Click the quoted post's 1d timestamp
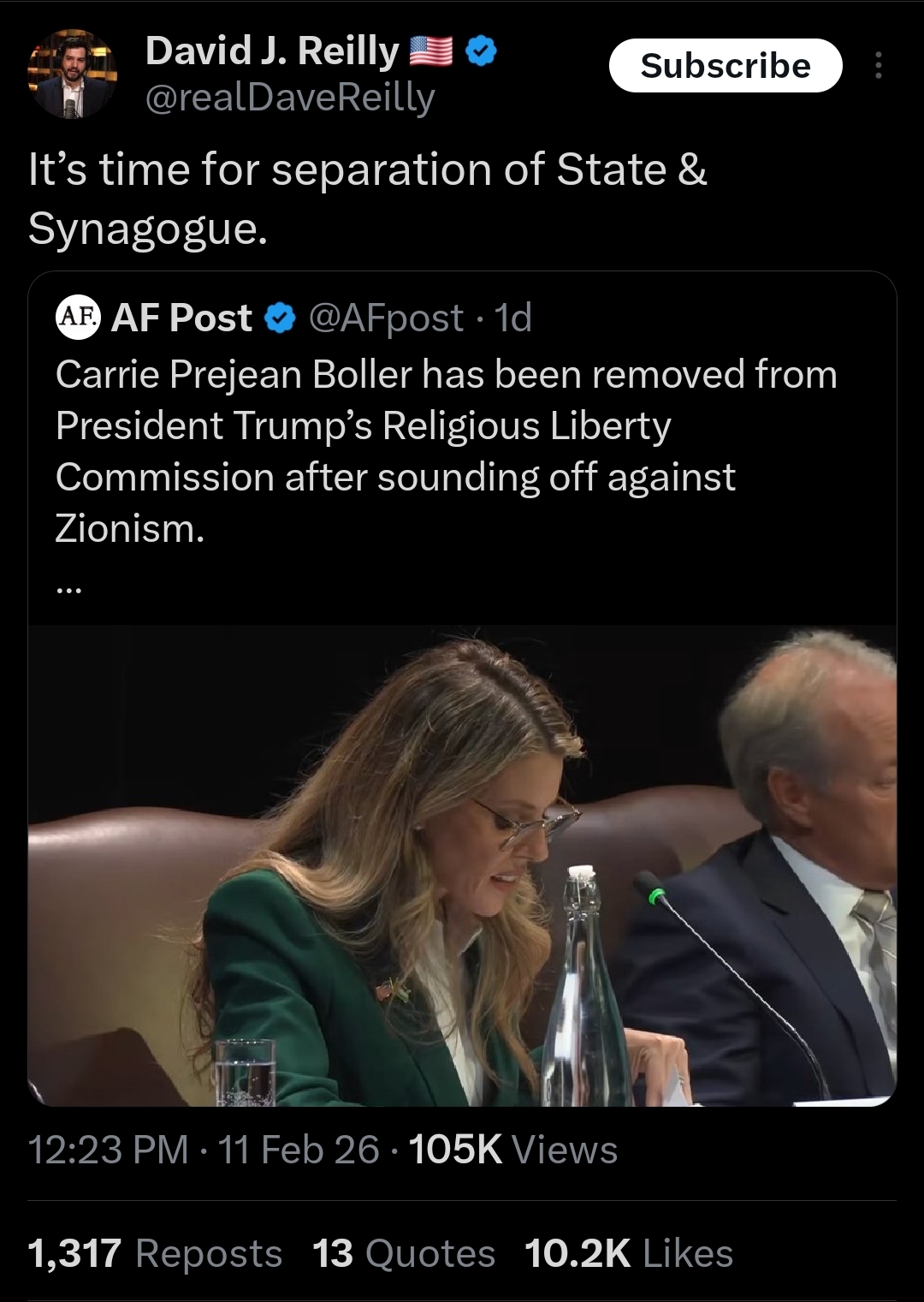 (514, 318)
